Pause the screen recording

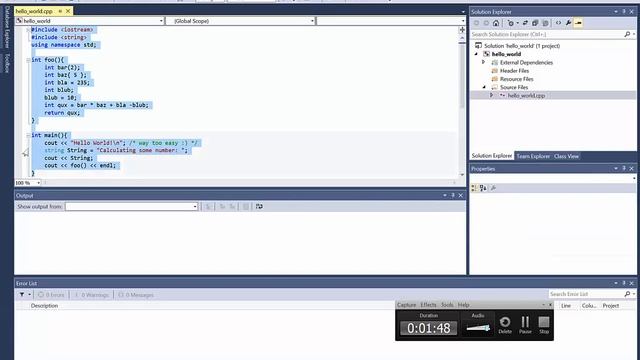(x=525, y=325)
